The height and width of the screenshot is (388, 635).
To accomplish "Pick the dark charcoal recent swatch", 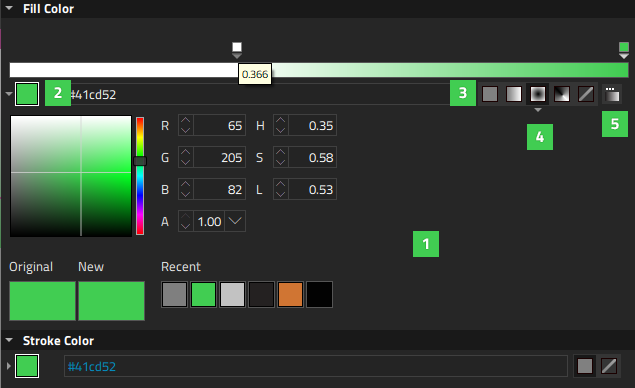I will [261, 294].
